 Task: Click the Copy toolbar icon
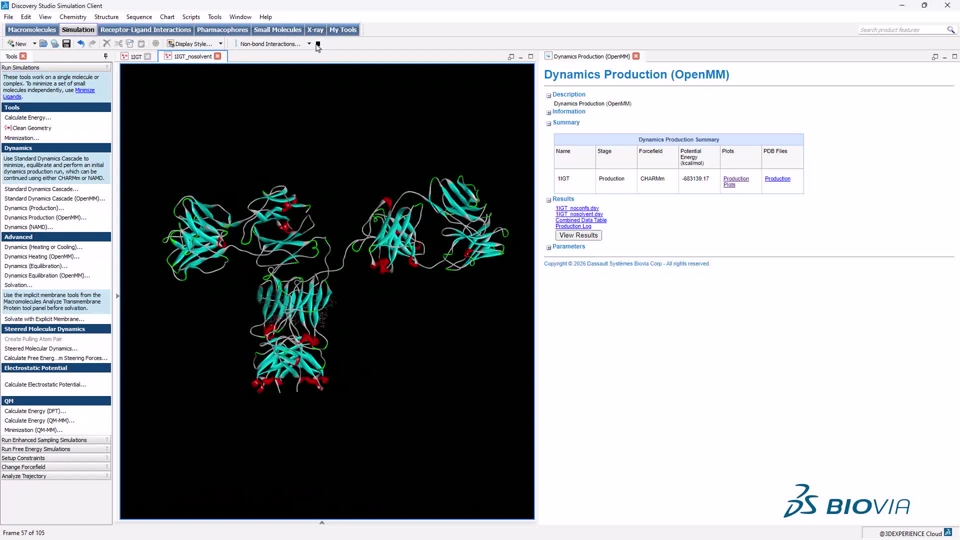click(x=130, y=44)
